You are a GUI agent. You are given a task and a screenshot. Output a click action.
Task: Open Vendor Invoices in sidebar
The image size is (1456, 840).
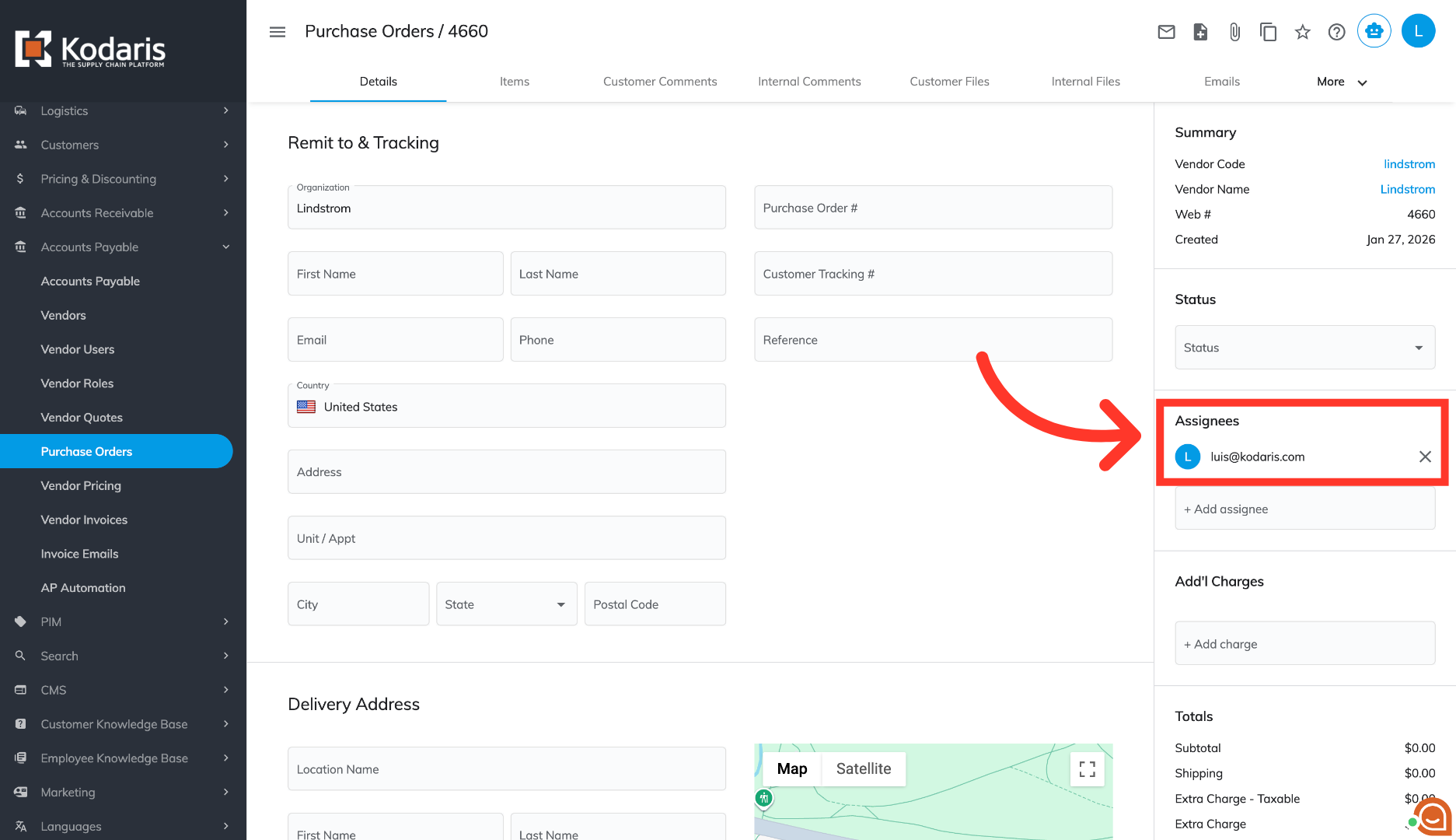pos(84,520)
